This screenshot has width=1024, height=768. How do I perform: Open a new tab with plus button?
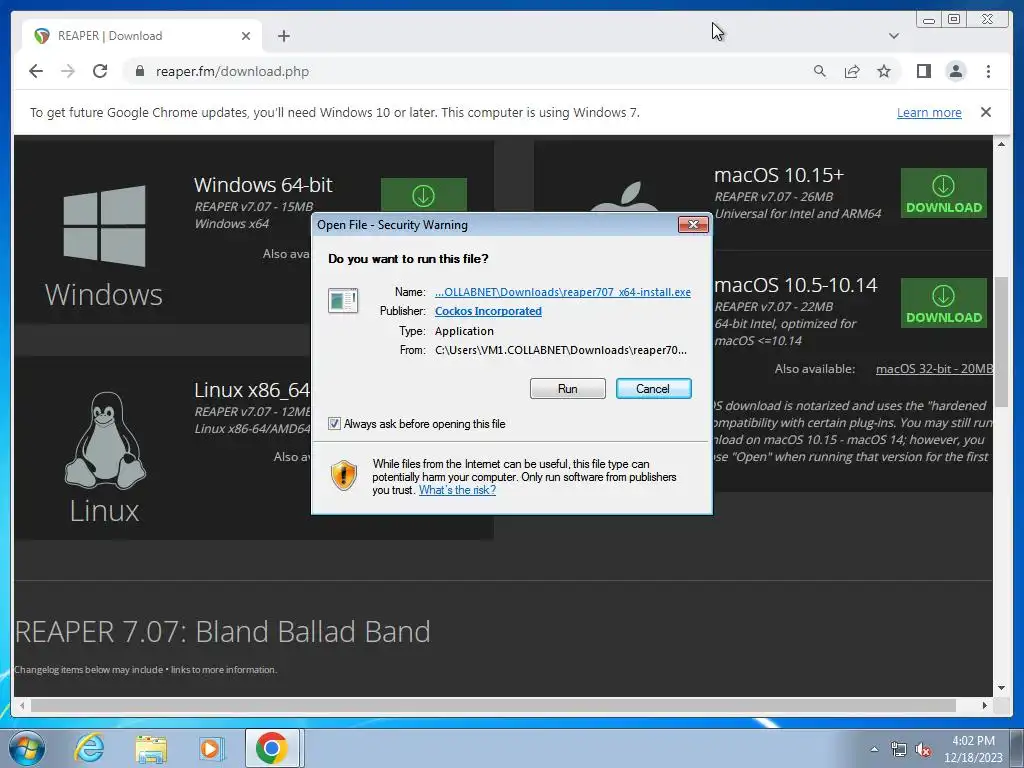(283, 36)
